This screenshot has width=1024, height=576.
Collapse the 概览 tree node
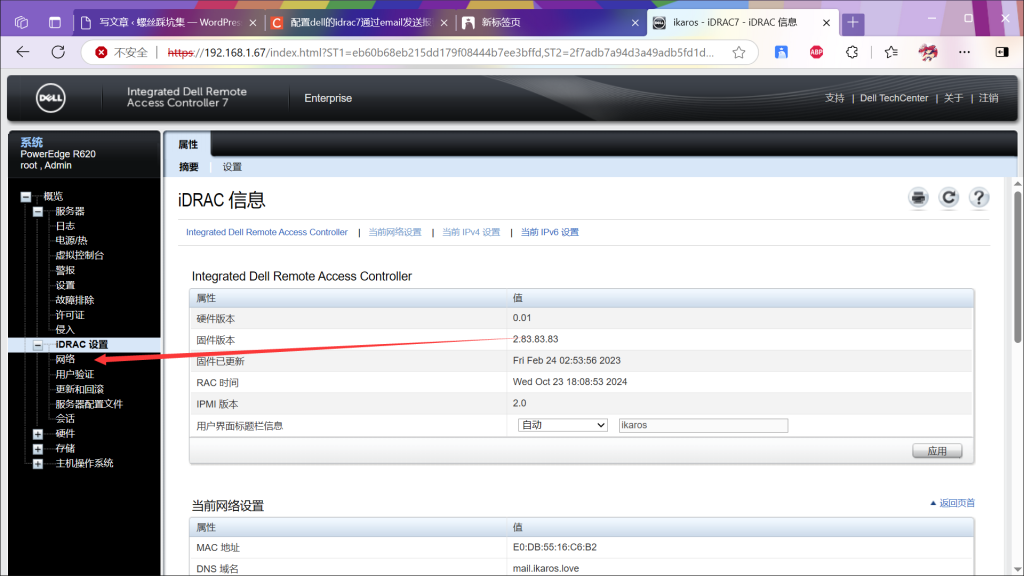[x=25, y=197]
